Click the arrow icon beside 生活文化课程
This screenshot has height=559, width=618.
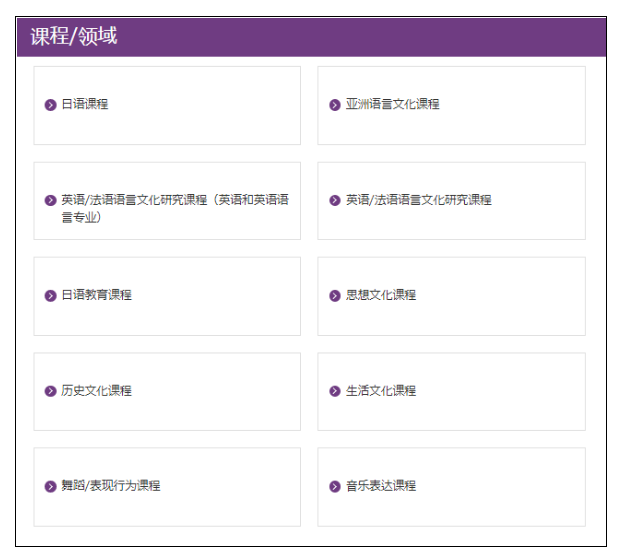[x=335, y=391]
